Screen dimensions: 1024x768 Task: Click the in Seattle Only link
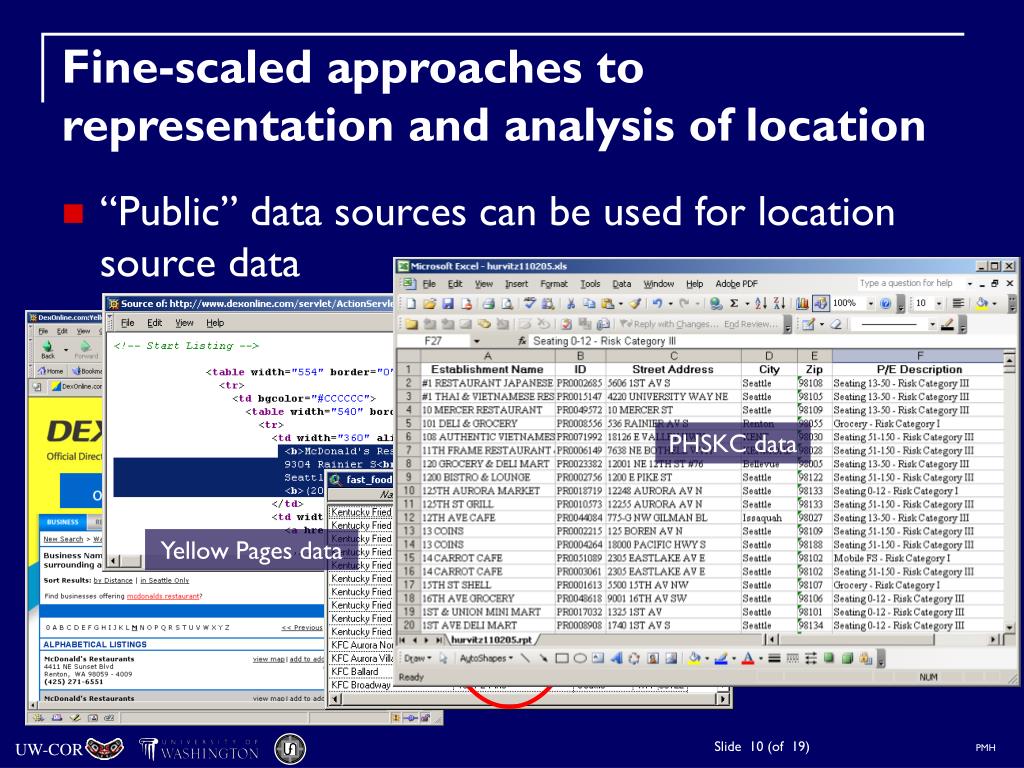coord(165,580)
